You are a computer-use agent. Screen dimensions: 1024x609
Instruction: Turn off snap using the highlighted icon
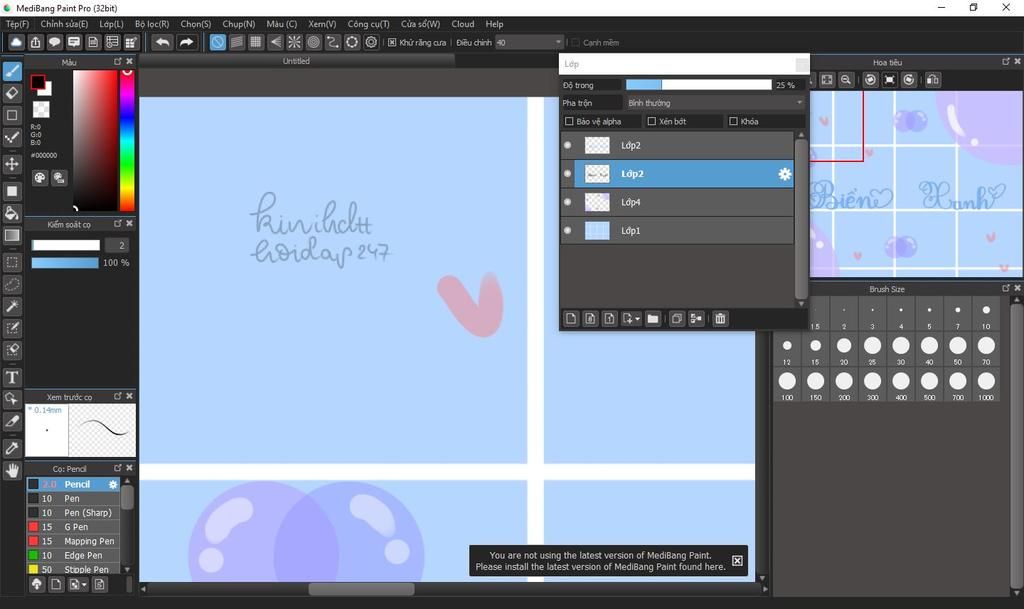[x=217, y=42]
